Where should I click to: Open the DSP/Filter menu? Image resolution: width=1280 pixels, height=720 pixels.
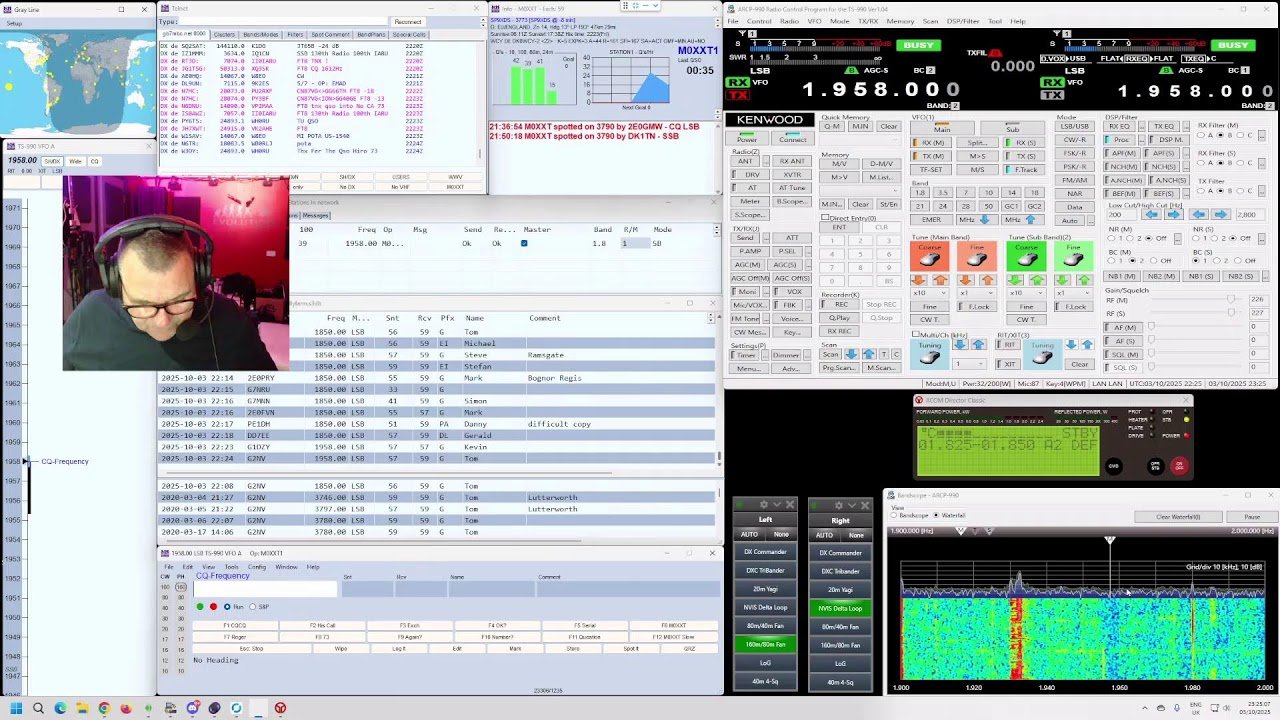pos(963,21)
